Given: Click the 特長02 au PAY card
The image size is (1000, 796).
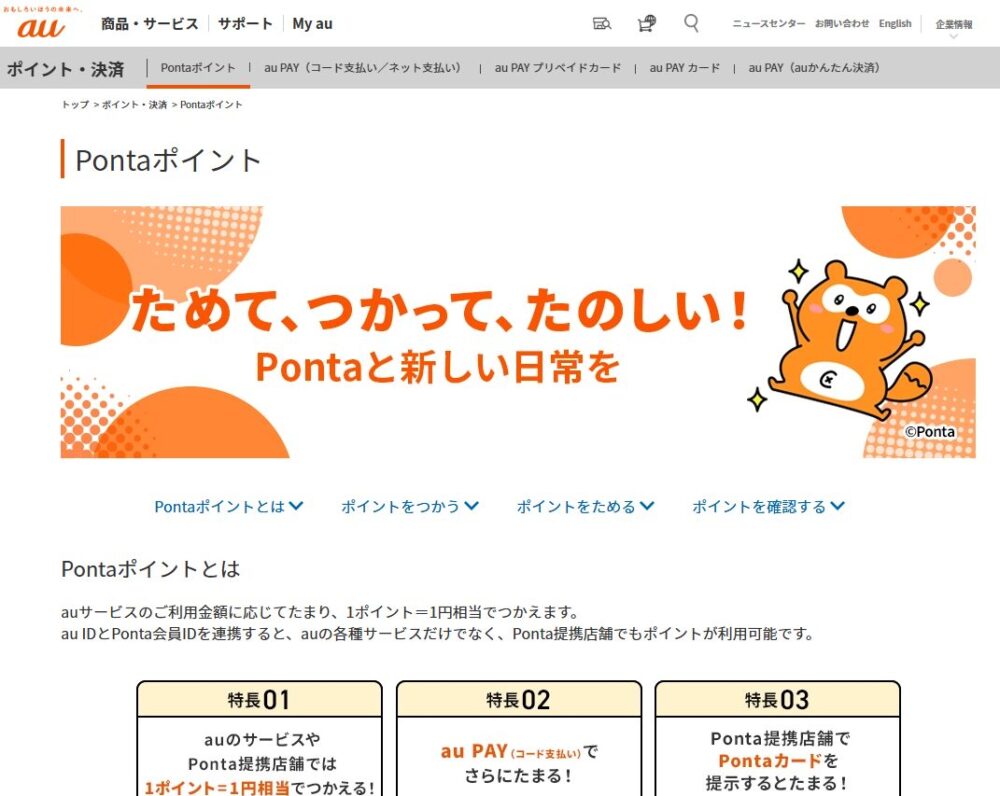Looking at the screenshot, I should point(518,739).
